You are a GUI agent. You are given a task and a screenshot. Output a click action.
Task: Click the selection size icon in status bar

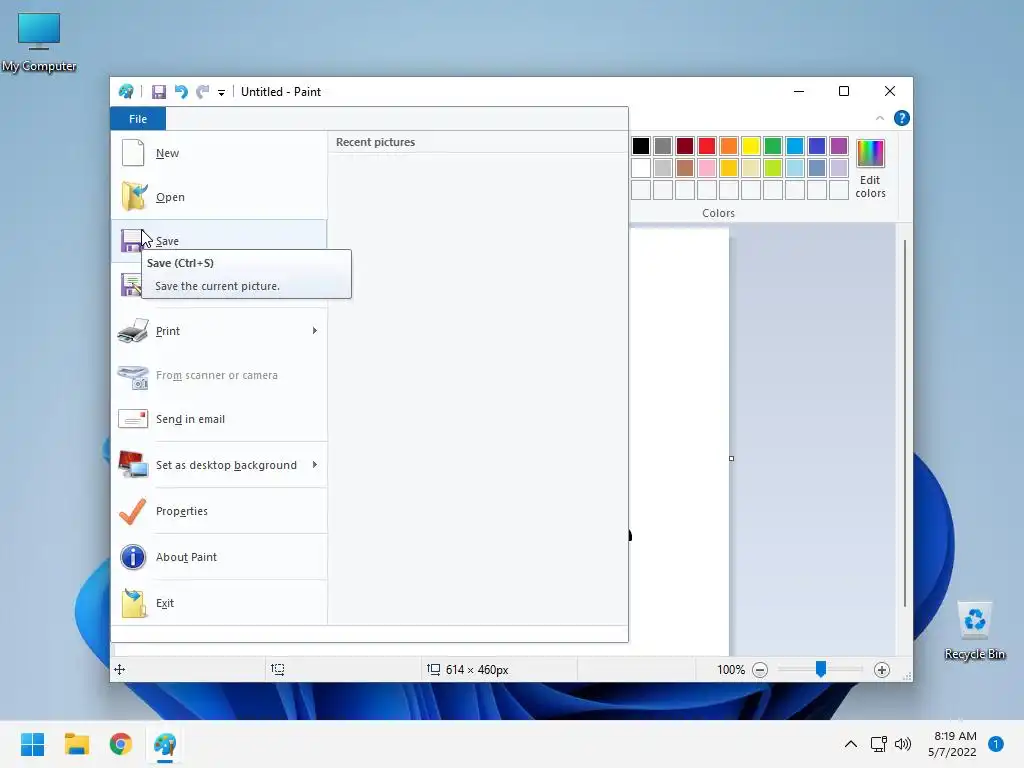click(x=278, y=669)
